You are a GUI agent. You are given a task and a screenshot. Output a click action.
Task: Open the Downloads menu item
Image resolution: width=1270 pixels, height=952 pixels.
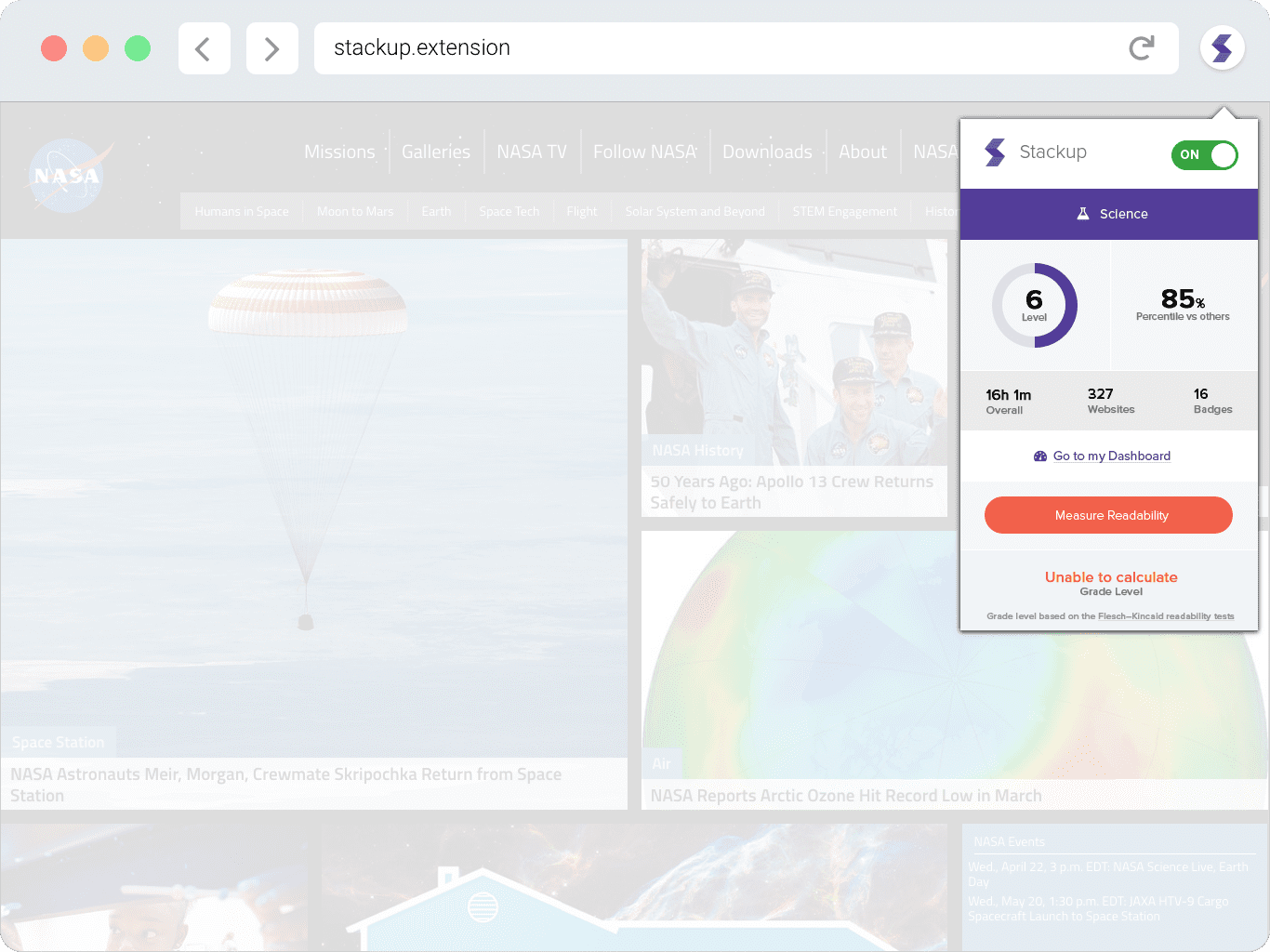767,152
